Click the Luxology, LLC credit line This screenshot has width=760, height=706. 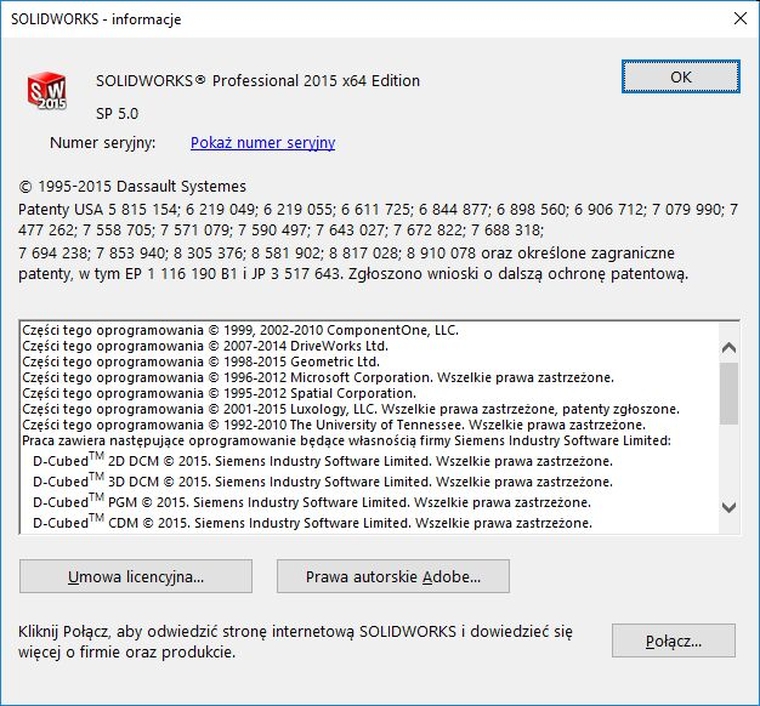point(351,409)
